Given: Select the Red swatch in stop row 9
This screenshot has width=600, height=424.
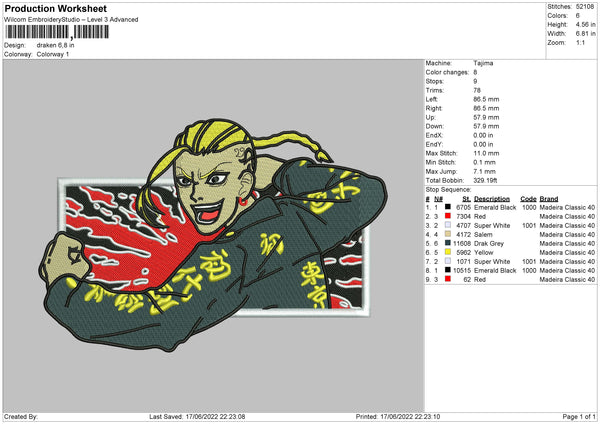Looking at the screenshot, I should [448, 279].
